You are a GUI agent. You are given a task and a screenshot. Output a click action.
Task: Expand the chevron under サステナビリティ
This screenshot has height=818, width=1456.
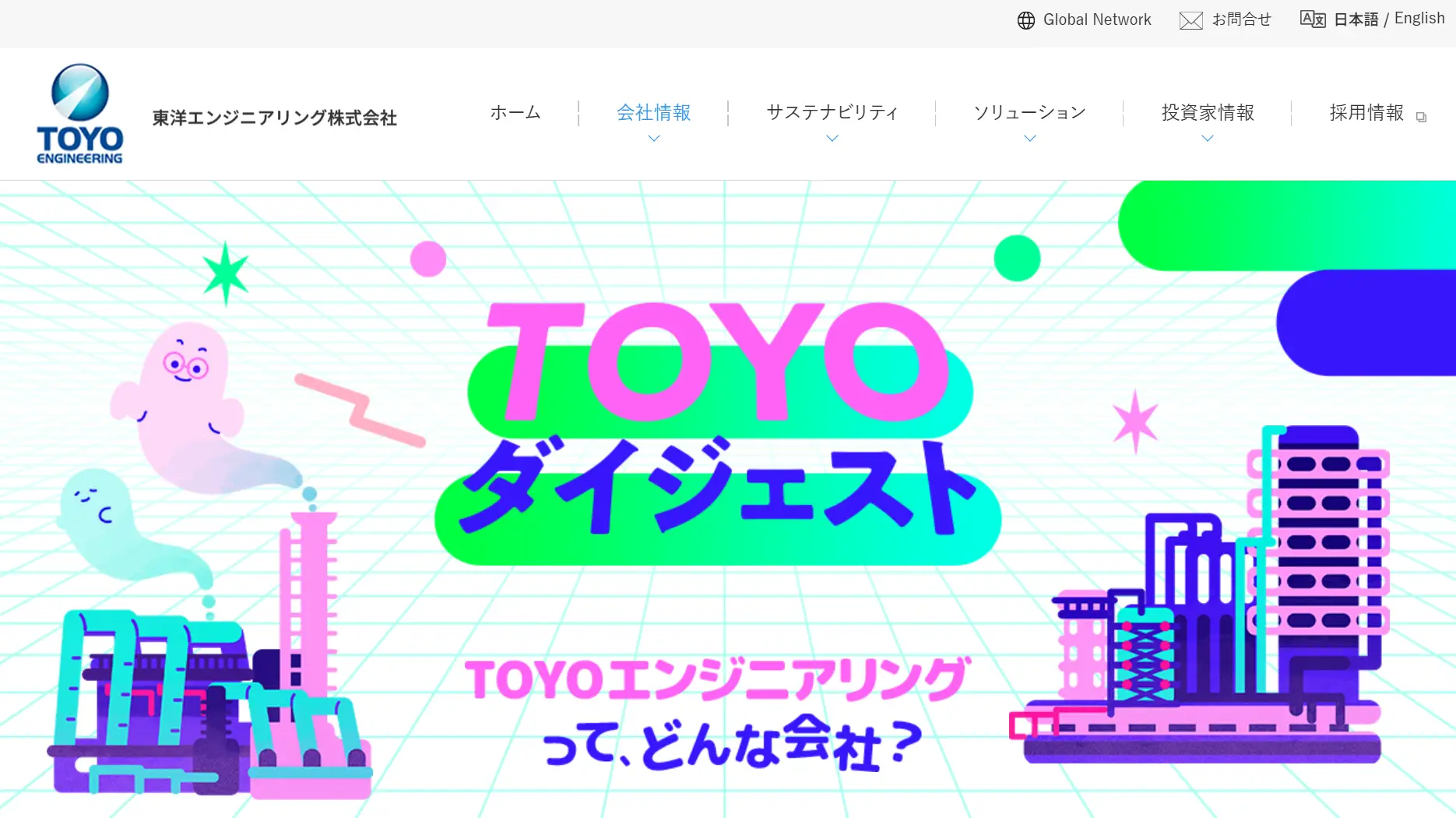[x=832, y=138]
